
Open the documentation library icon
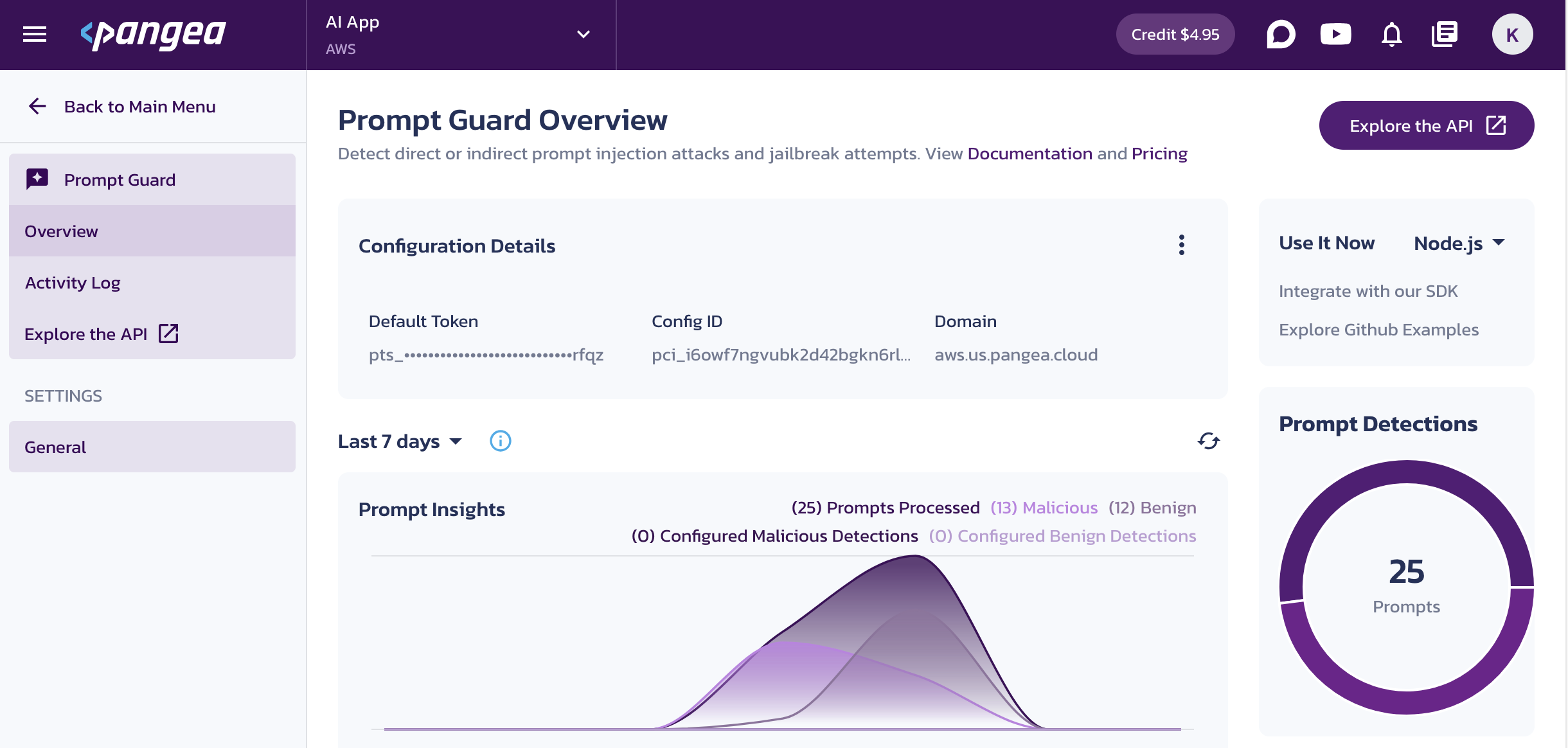click(1445, 34)
